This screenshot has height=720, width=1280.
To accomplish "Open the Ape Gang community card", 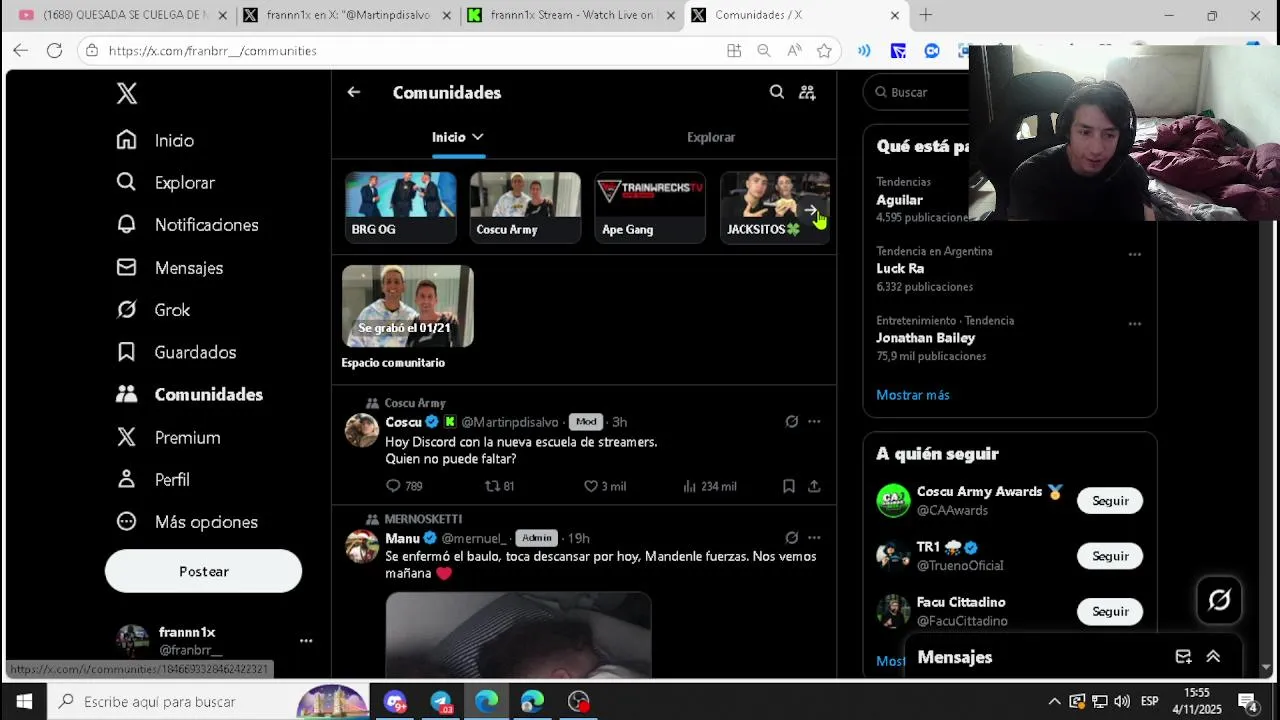I will 650,207.
